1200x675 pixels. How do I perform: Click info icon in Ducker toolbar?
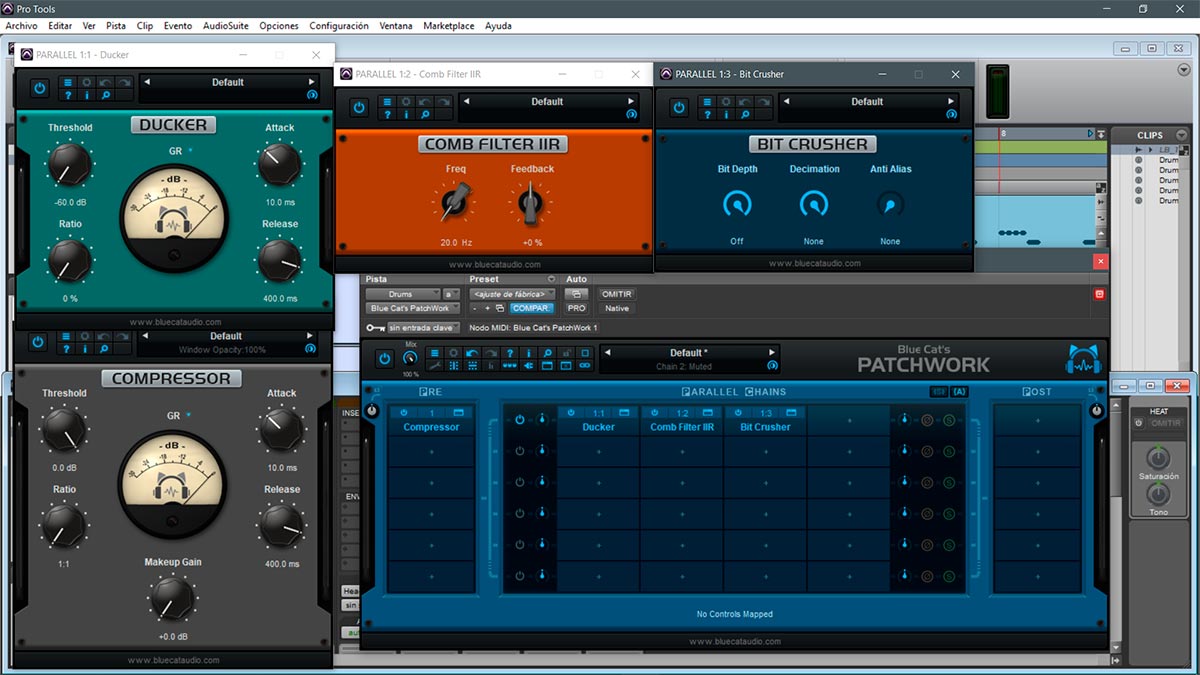87,95
